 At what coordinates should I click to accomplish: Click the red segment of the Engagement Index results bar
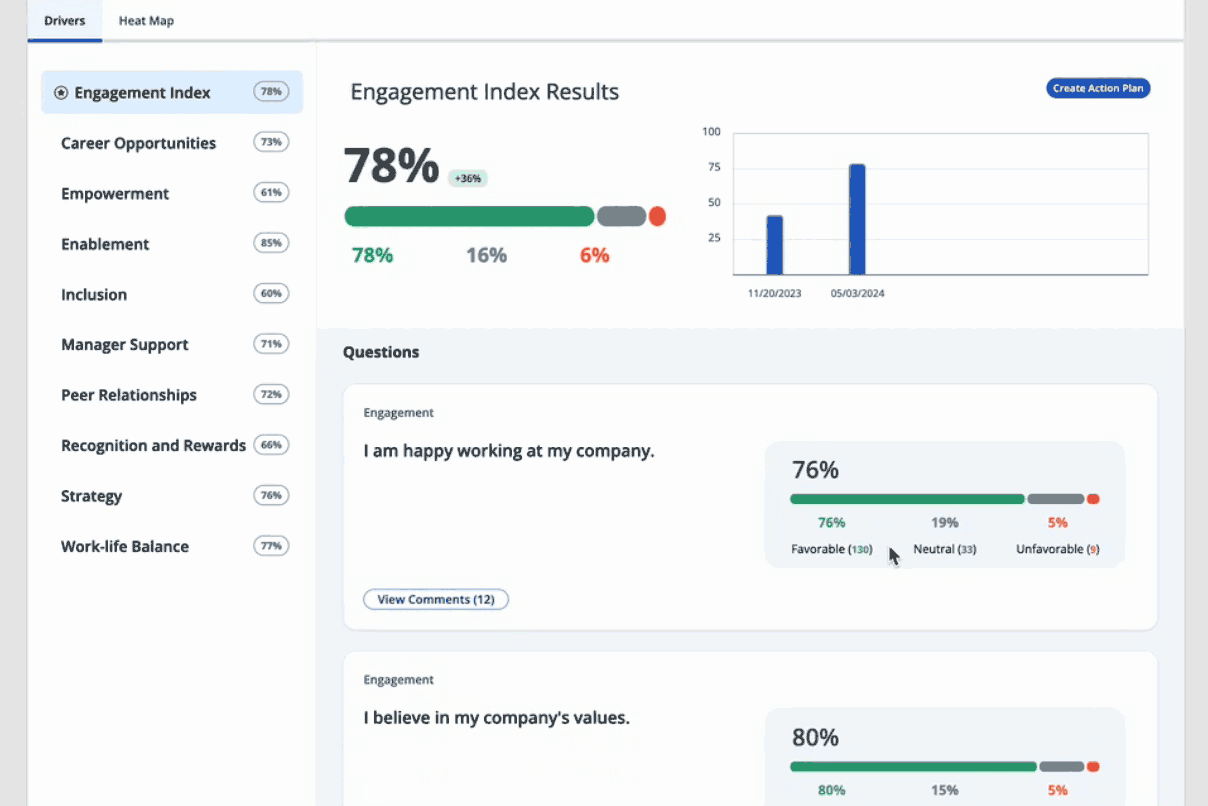pyautogui.click(x=657, y=216)
